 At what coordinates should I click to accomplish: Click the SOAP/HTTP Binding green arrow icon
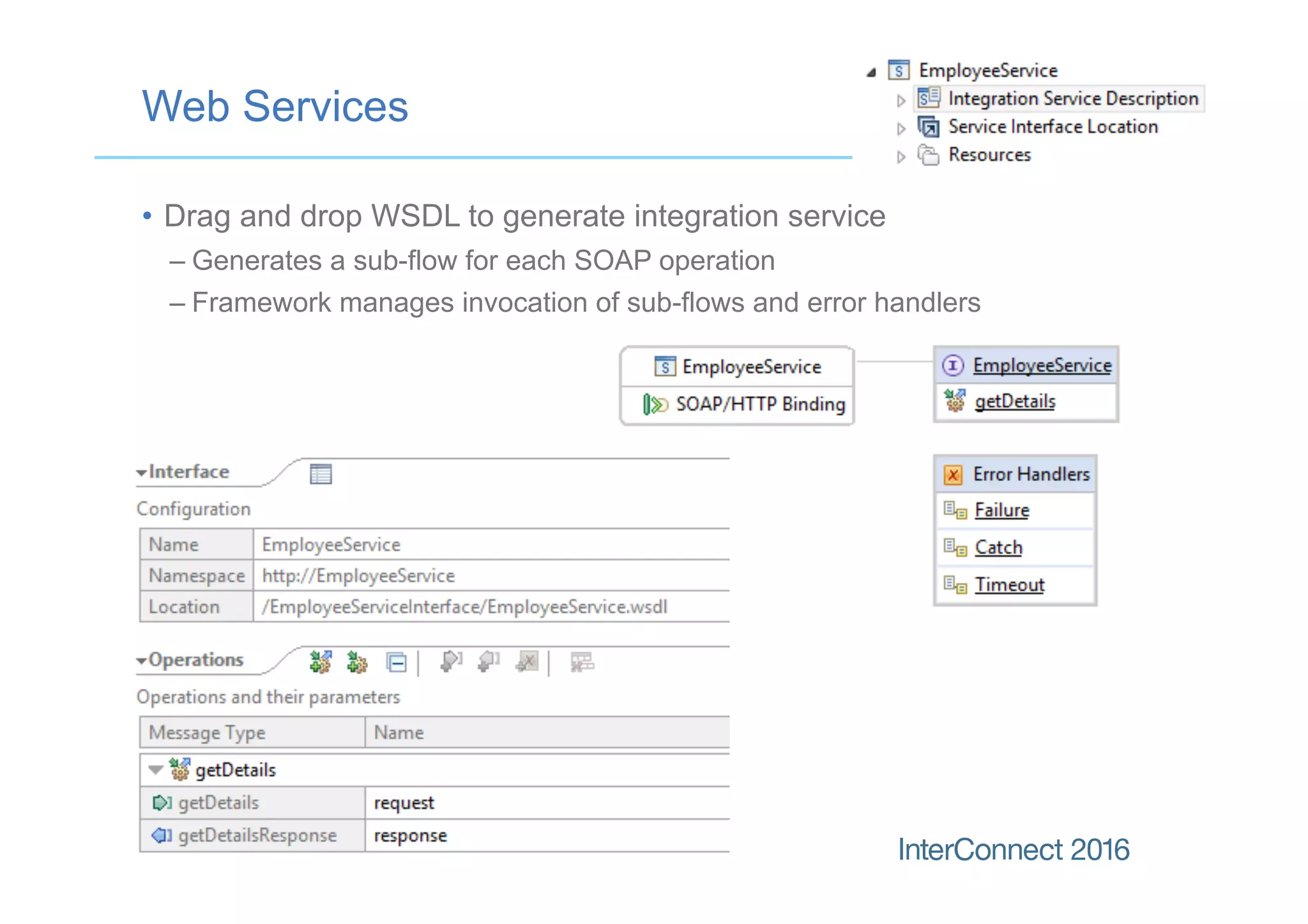tap(655, 404)
